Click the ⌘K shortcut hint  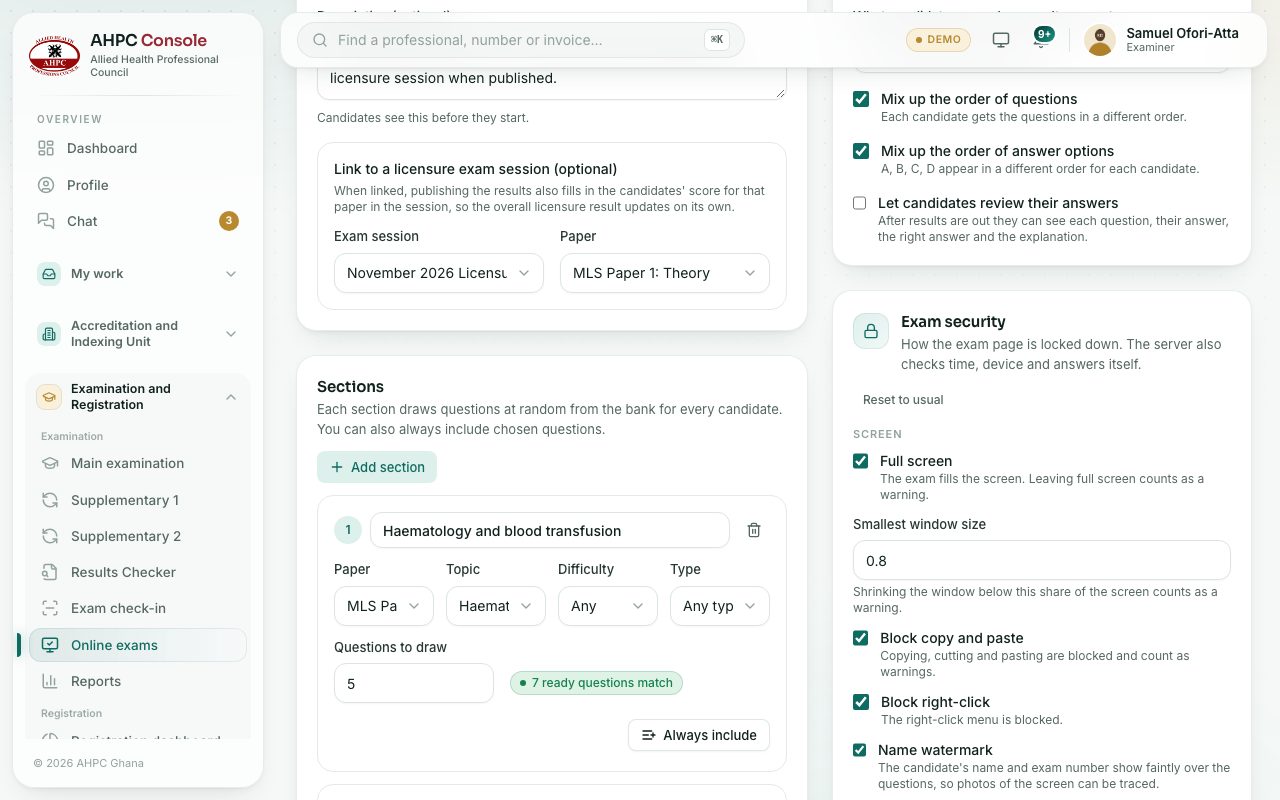[x=717, y=40]
